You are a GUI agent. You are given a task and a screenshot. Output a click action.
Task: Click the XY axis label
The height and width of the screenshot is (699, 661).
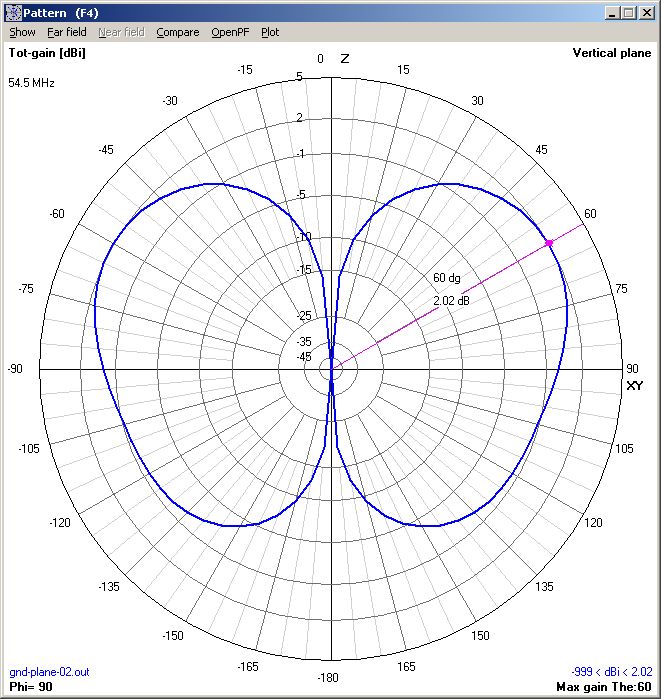point(634,386)
